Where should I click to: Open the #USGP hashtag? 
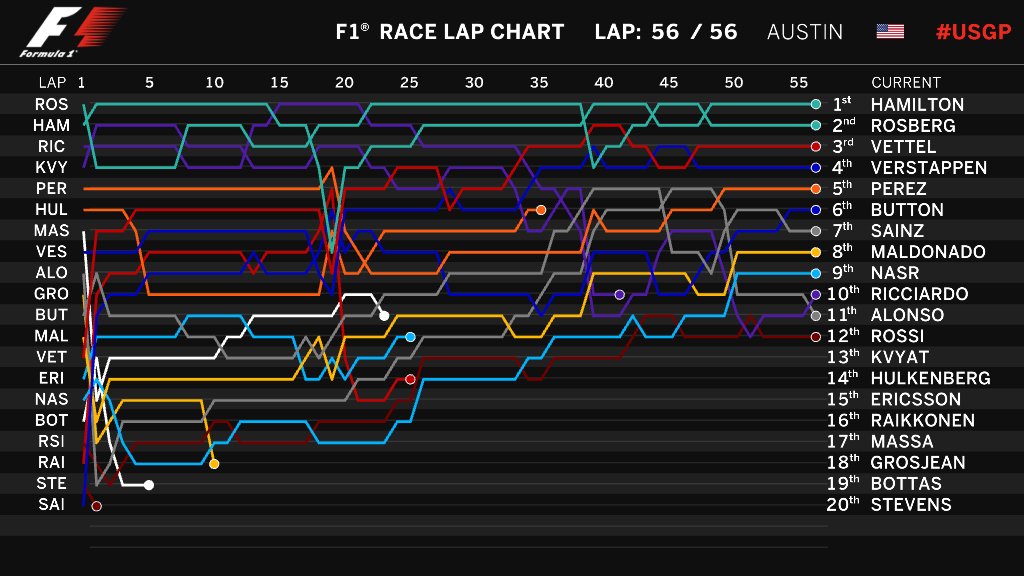[x=973, y=31]
